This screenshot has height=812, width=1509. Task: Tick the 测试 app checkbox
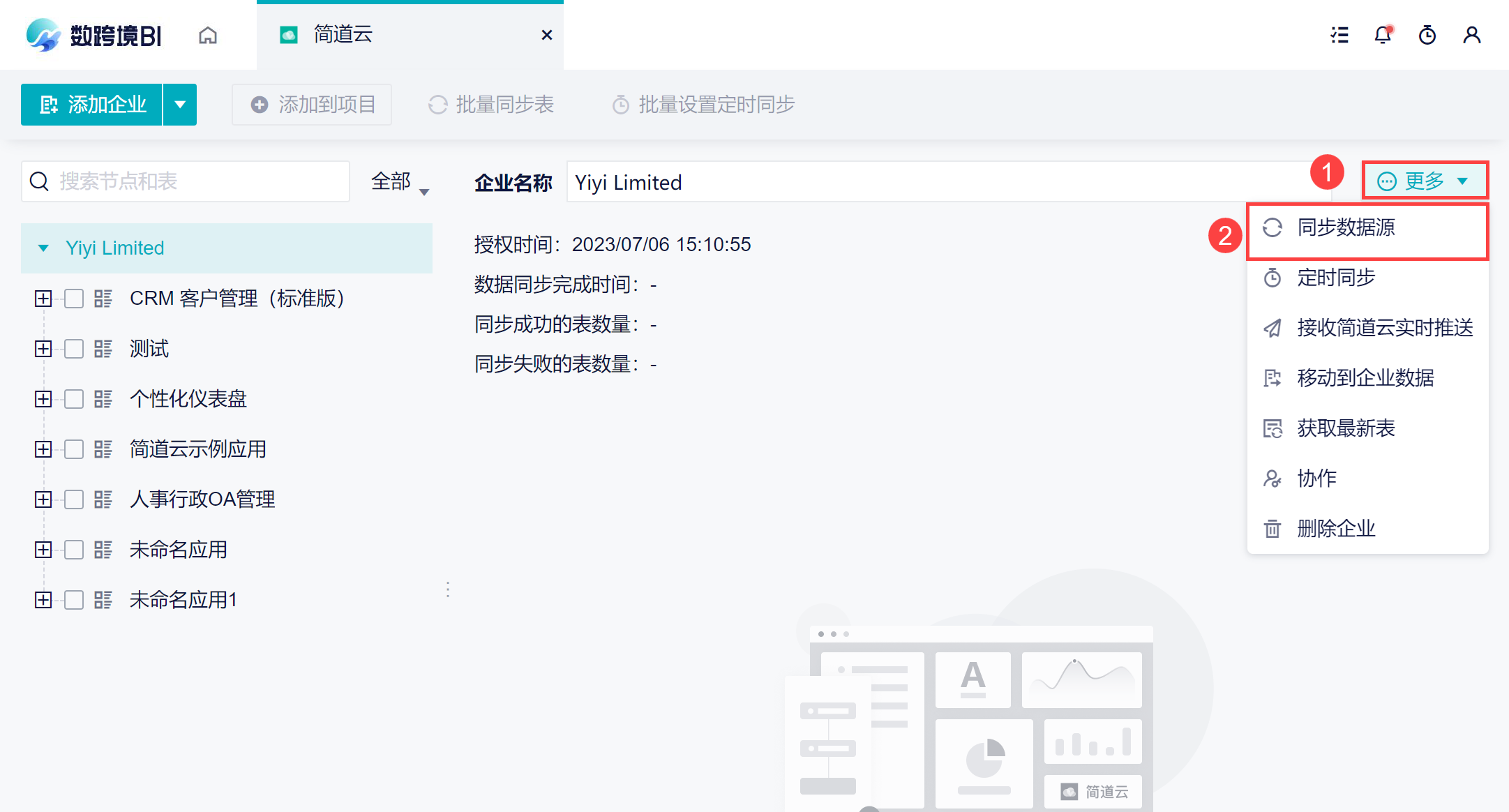click(x=74, y=349)
